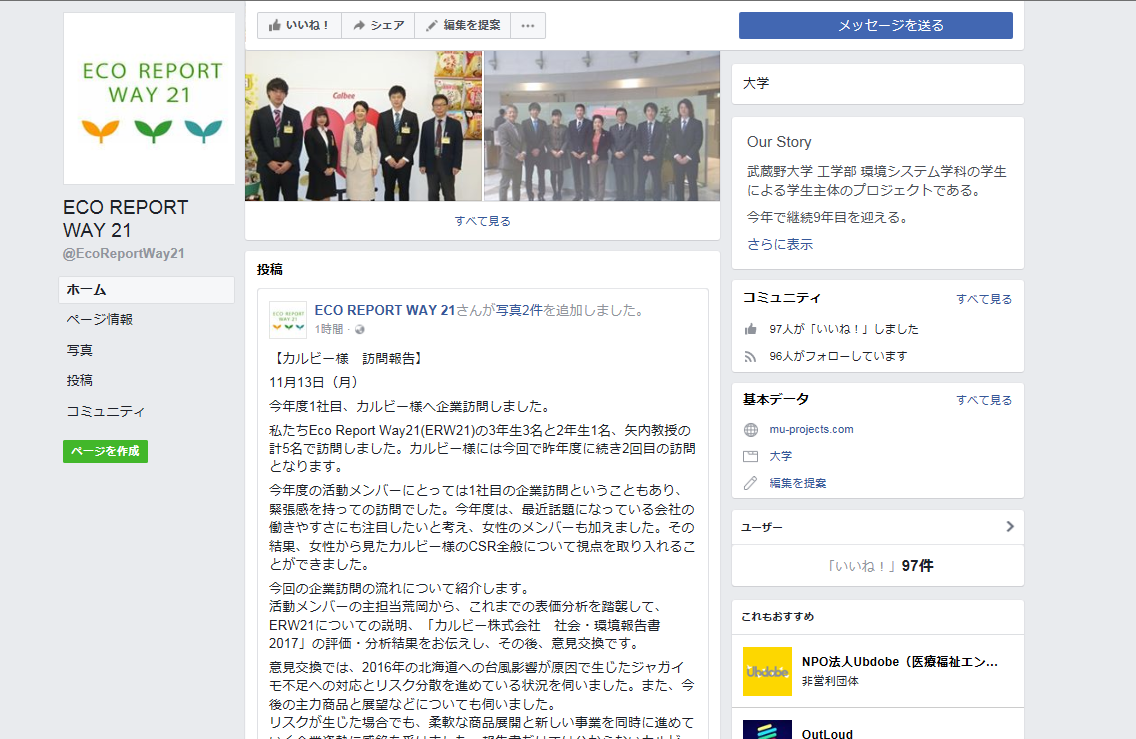Viewport: 1136px width, 739px height.
Task: Expand Our Story with さらに表示
Action: [x=780, y=244]
